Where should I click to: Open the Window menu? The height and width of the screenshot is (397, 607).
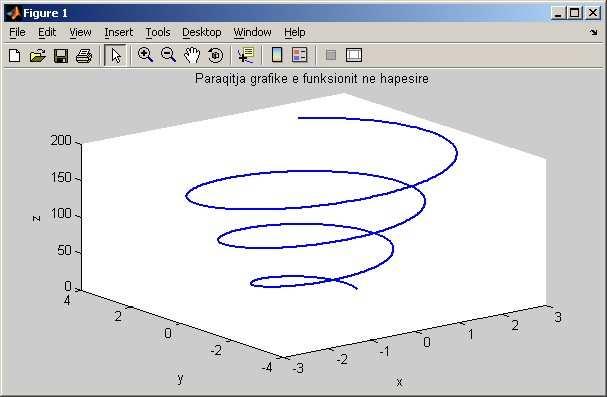pos(252,32)
